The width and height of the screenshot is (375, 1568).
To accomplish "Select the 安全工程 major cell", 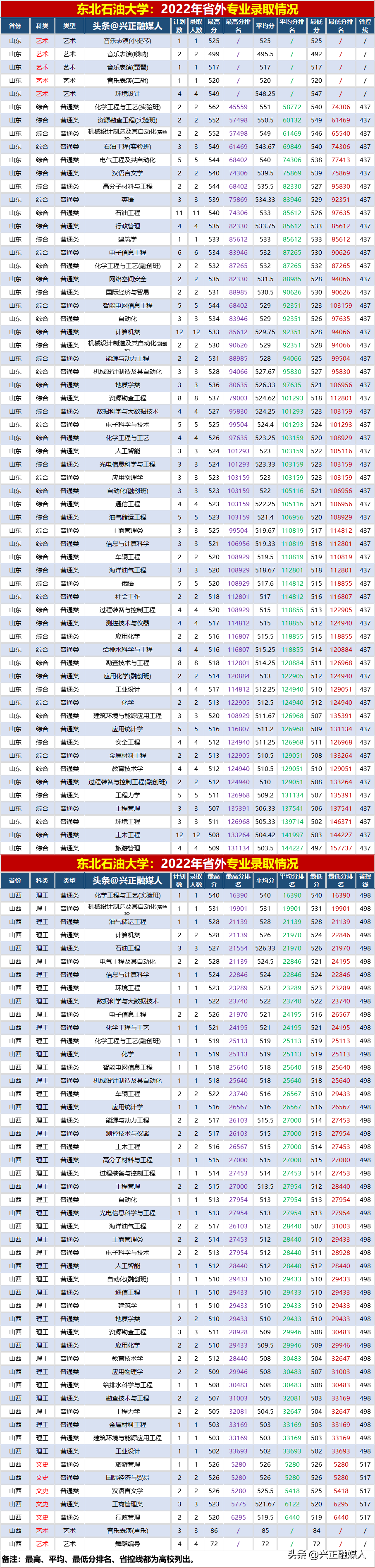I will [127, 742].
